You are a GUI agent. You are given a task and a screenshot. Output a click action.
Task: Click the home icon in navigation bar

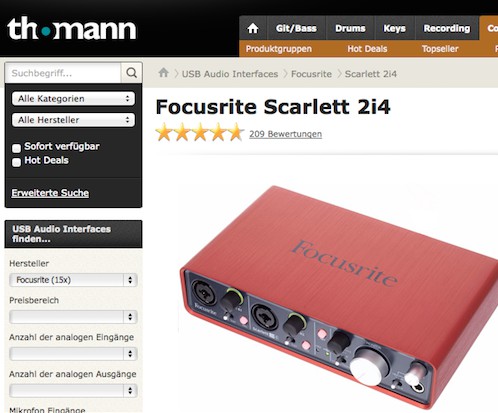pyautogui.click(x=253, y=28)
